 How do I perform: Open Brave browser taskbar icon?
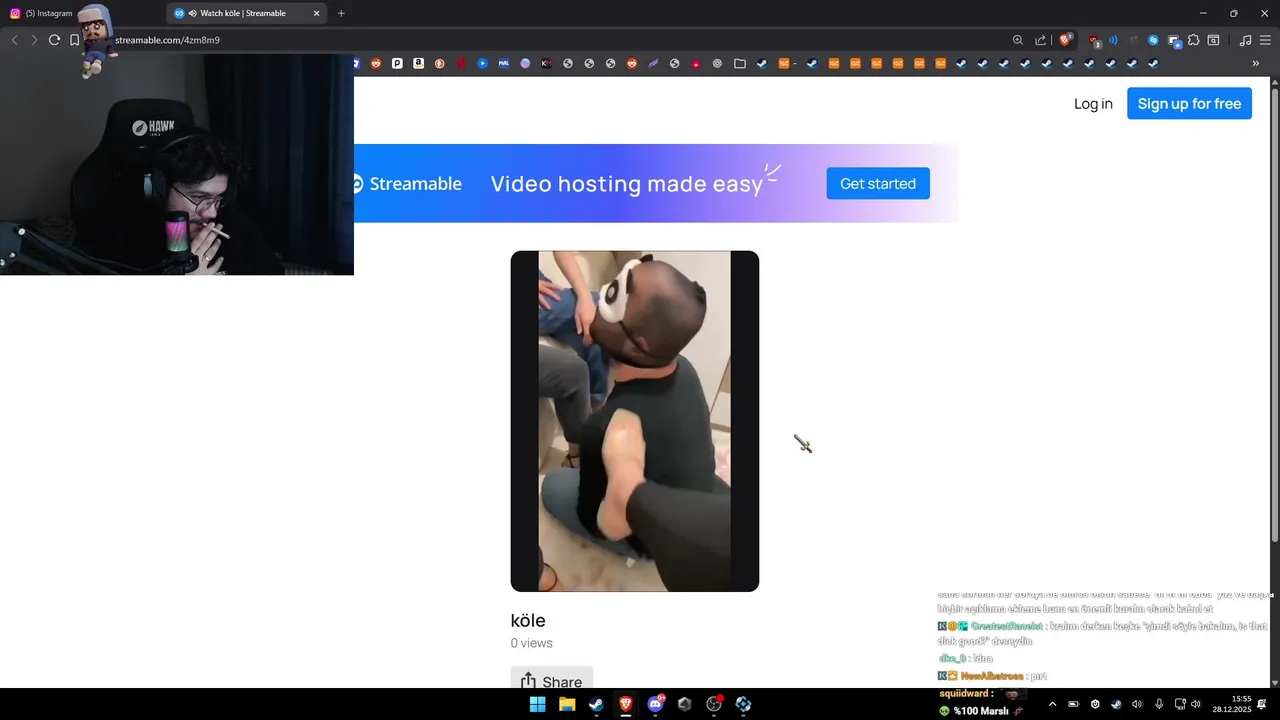coord(626,704)
